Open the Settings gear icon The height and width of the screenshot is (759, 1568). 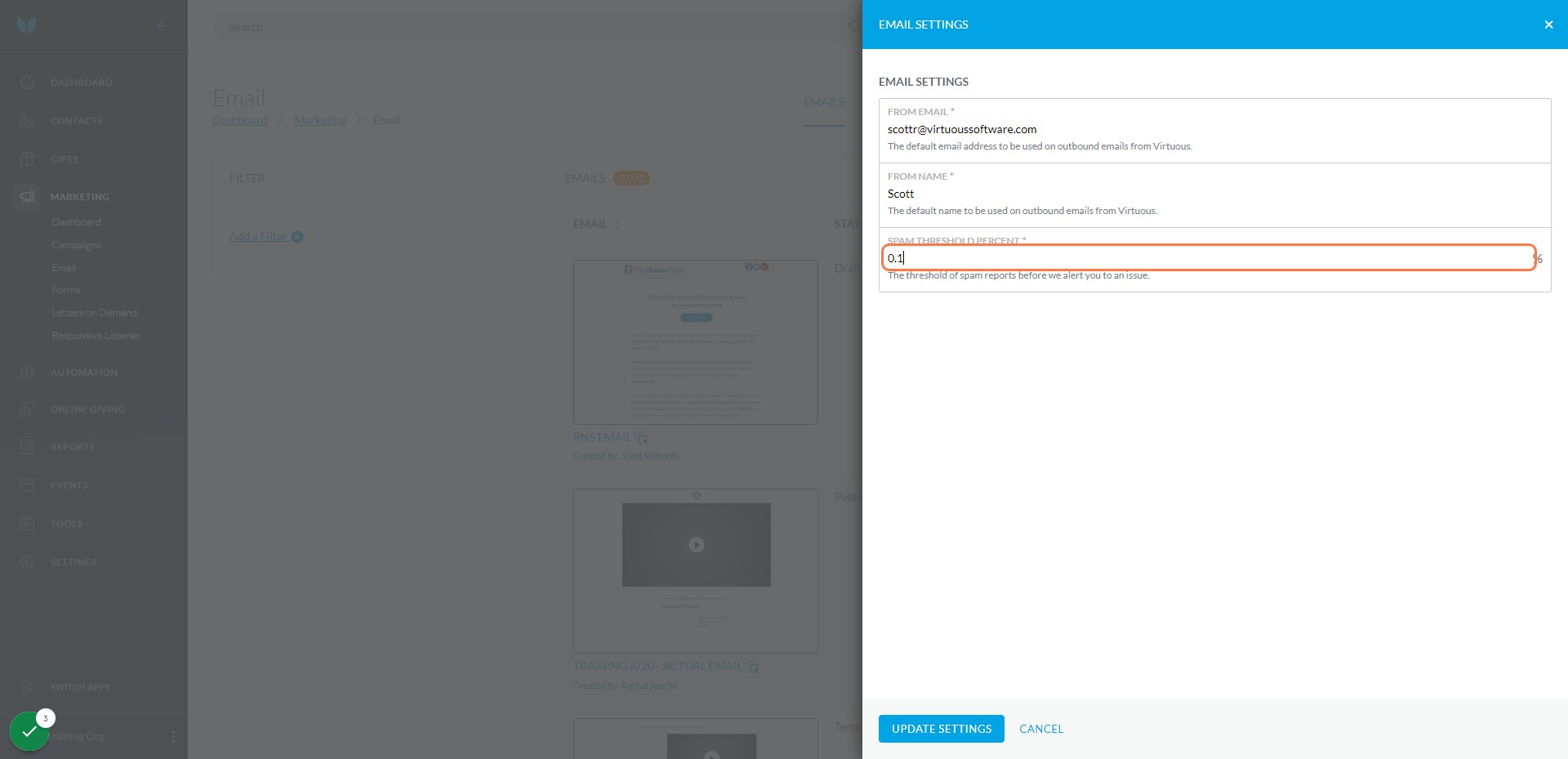pos(27,562)
